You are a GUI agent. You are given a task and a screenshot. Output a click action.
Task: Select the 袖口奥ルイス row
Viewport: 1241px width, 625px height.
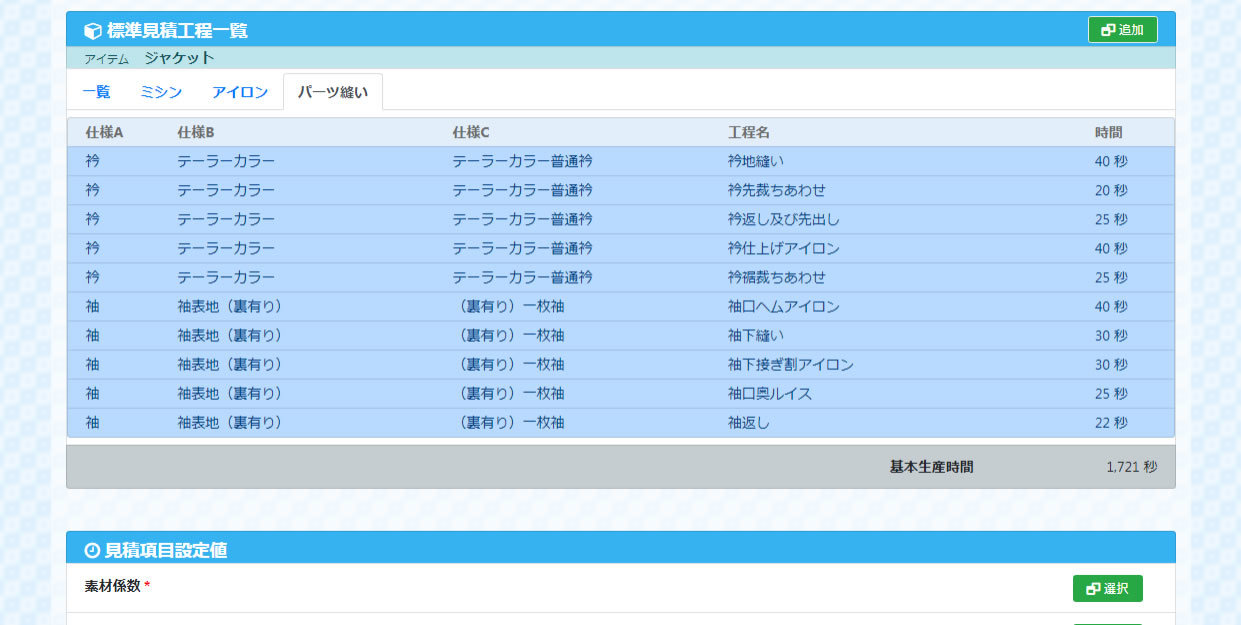769,394
